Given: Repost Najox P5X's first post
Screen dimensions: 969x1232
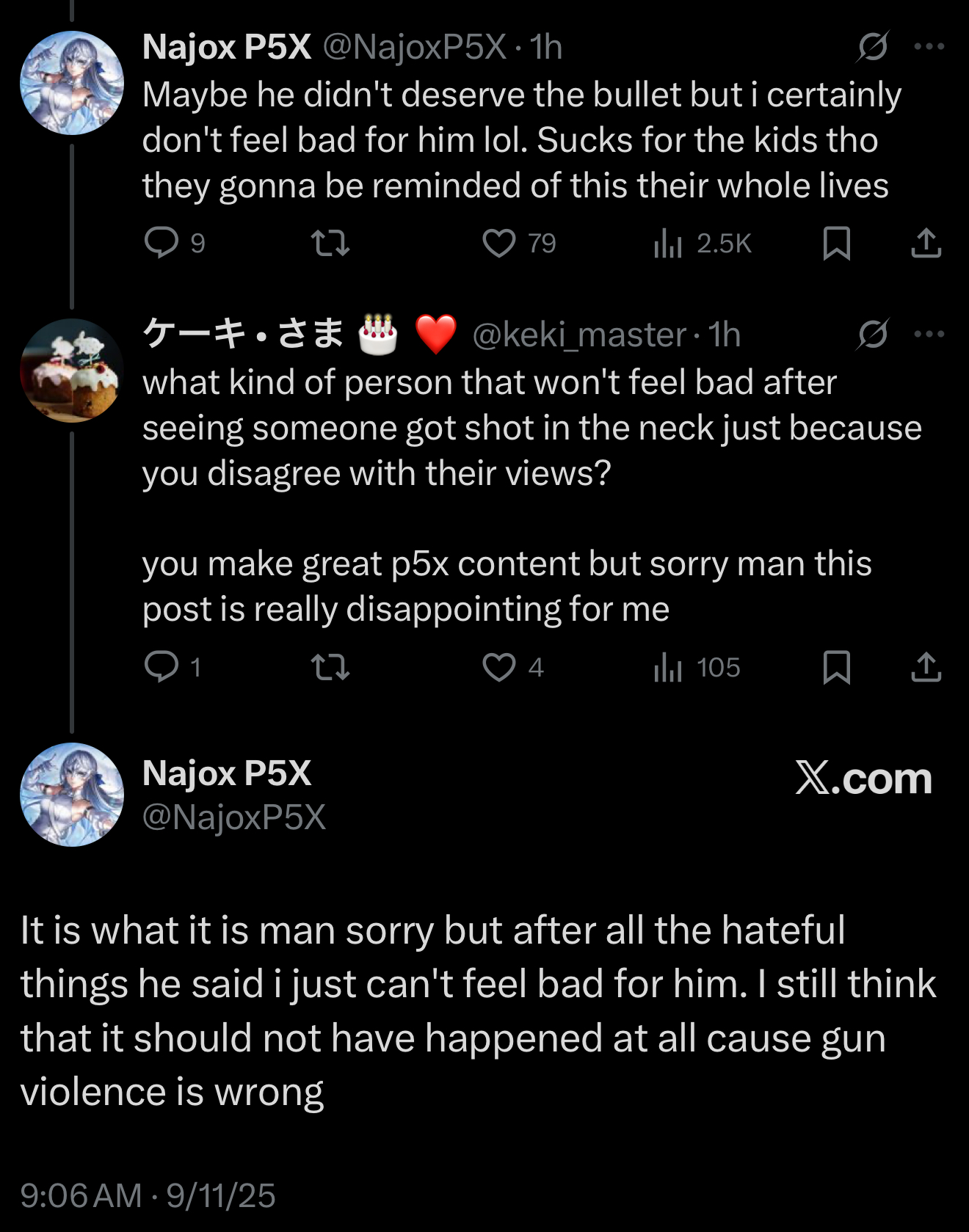Looking at the screenshot, I should point(330,243).
